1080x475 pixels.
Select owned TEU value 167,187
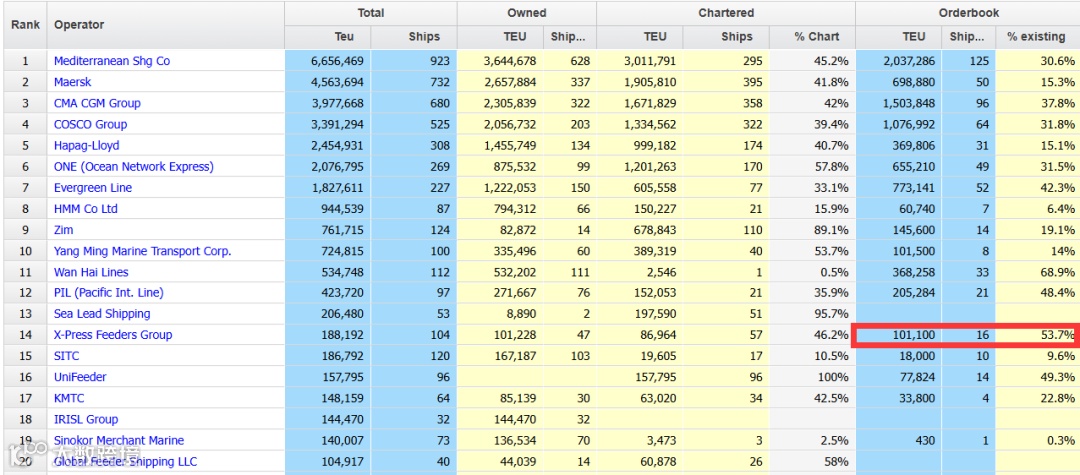(513, 356)
